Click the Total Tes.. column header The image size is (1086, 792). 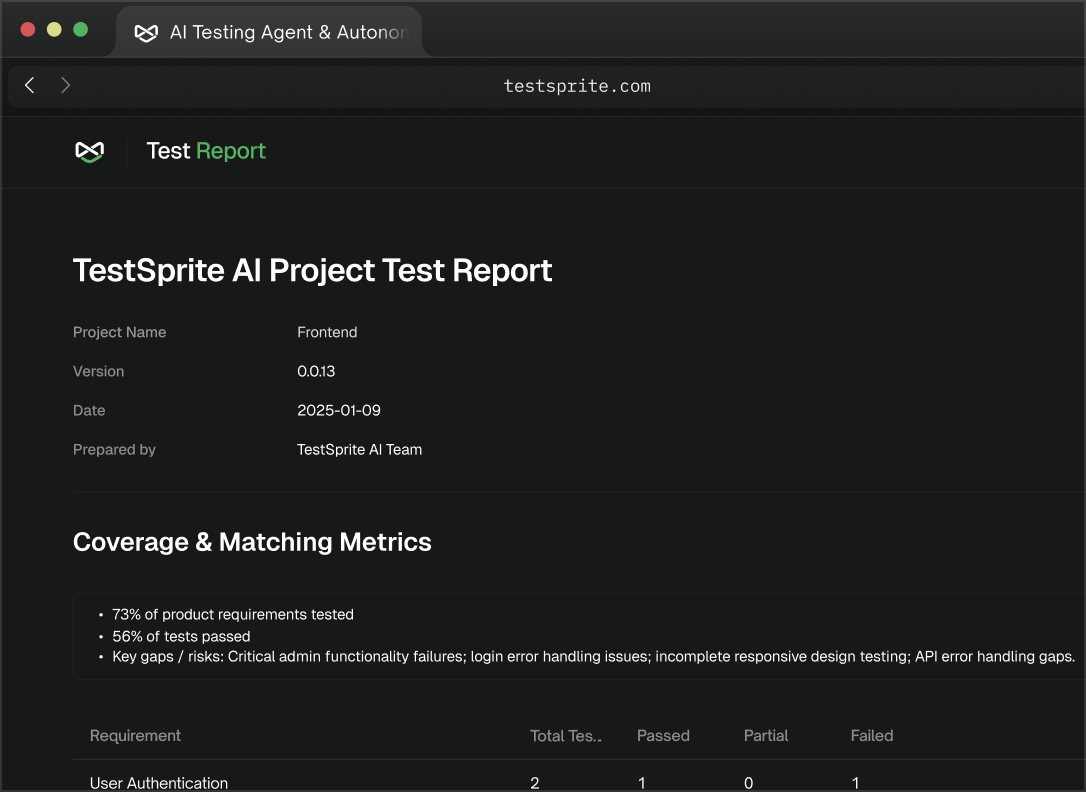click(566, 736)
